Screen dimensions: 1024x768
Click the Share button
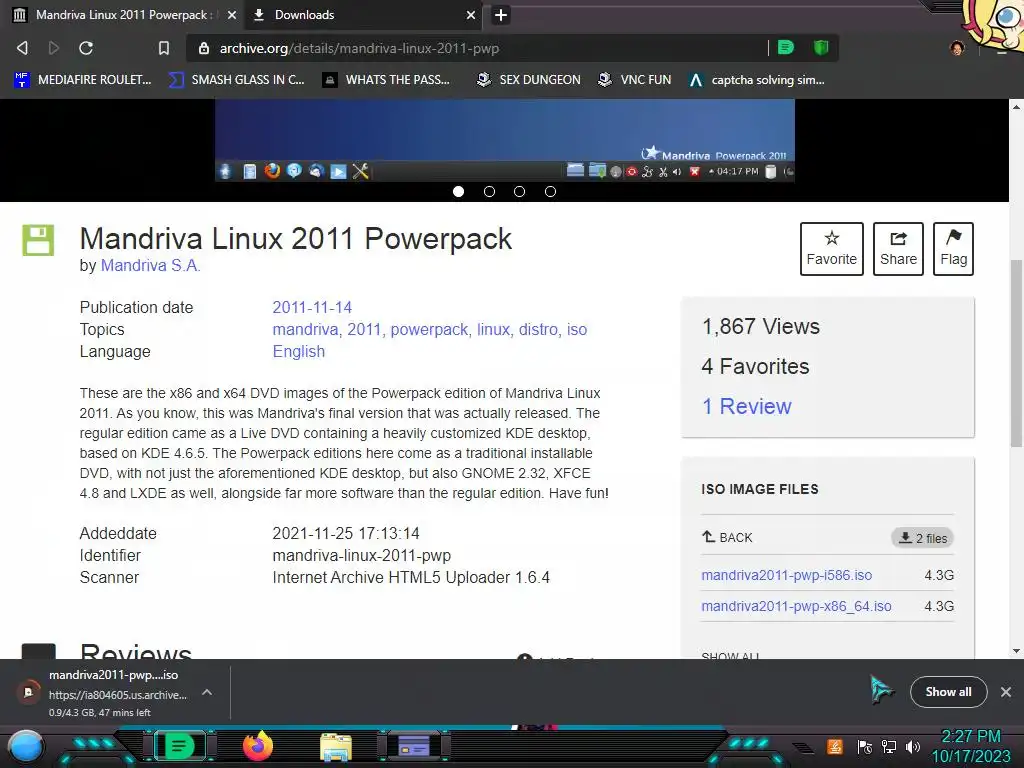898,249
